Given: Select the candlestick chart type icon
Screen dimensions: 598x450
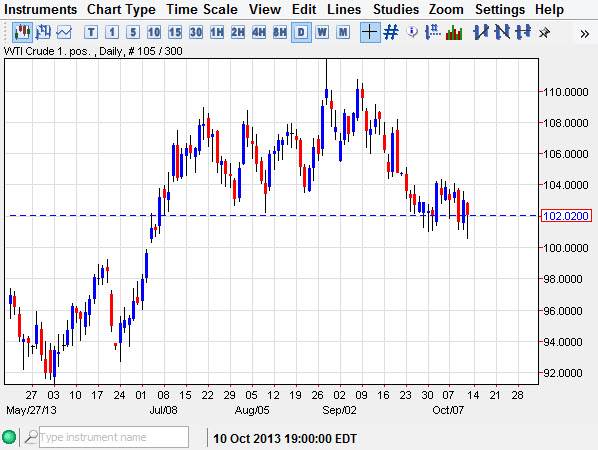Looking at the screenshot, I should coord(22,32).
